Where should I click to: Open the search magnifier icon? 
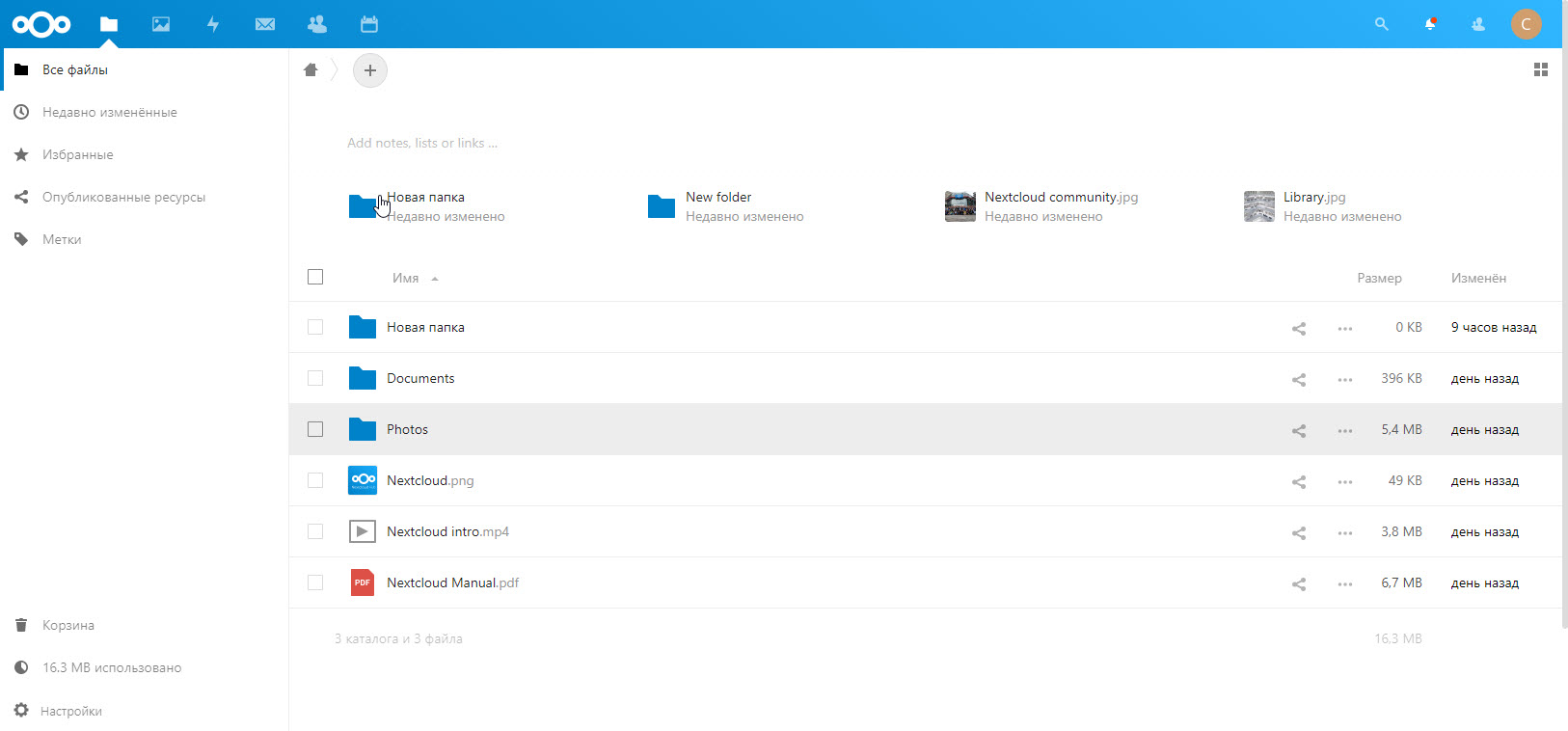click(1382, 24)
